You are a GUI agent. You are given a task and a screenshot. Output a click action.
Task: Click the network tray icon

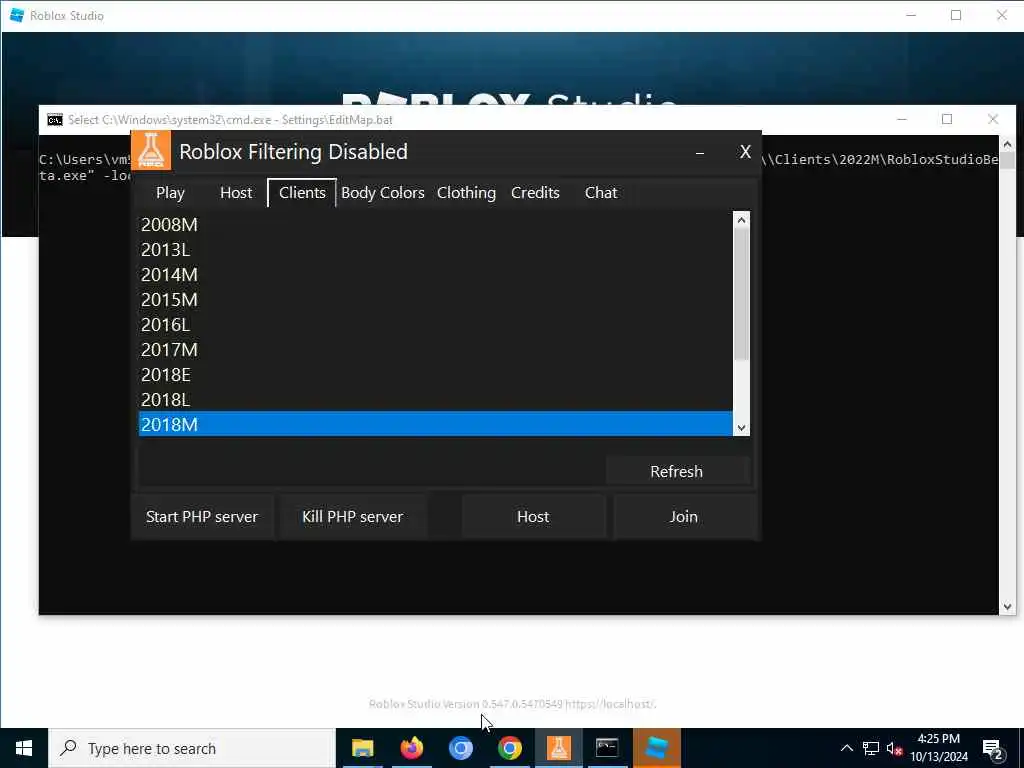pos(871,748)
